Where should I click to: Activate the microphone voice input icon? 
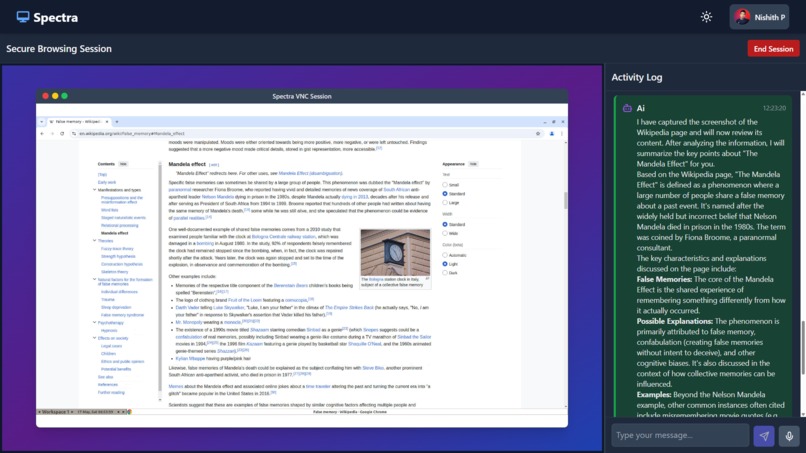pos(789,436)
